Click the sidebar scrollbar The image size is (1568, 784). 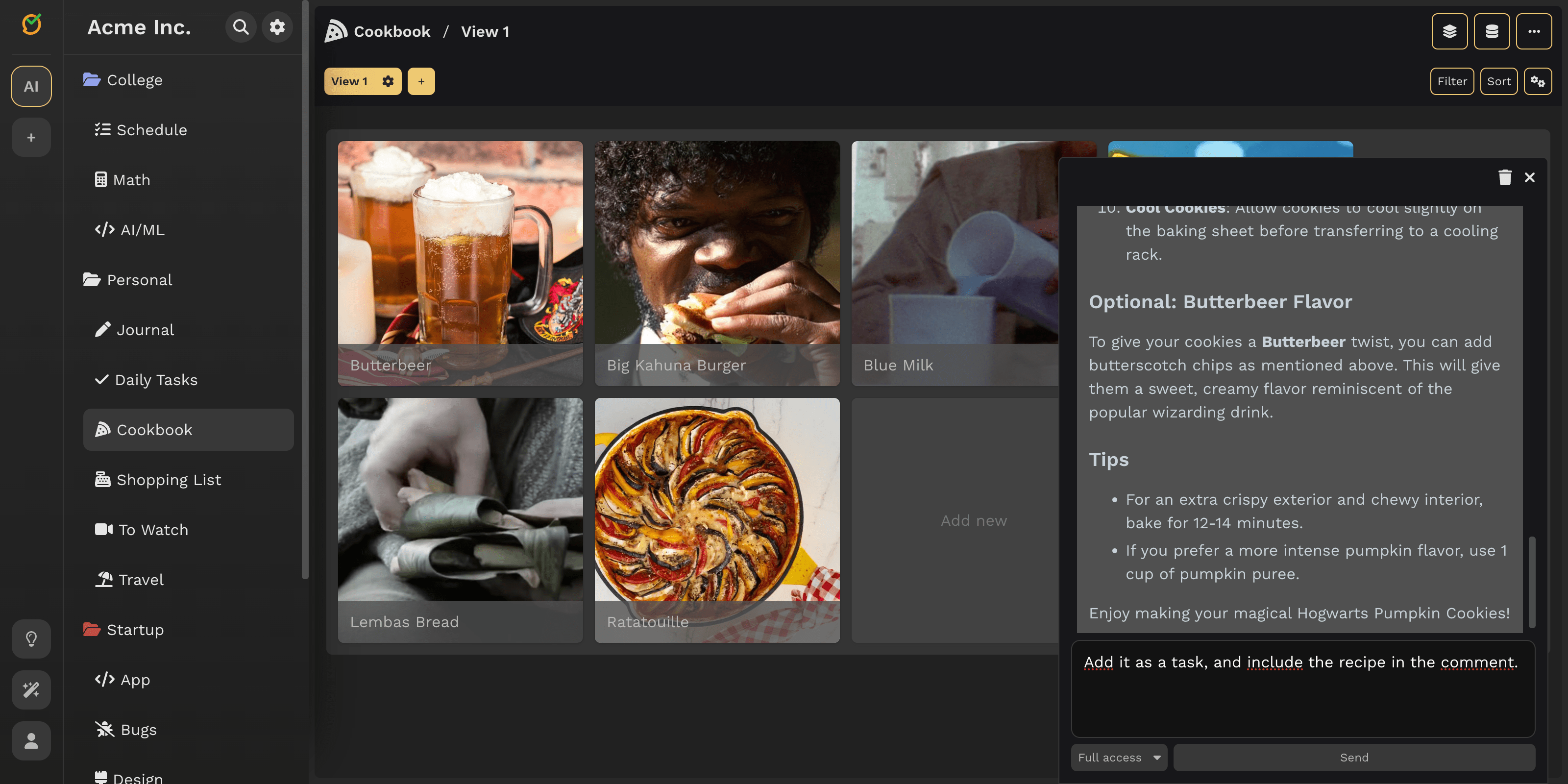tap(305, 289)
